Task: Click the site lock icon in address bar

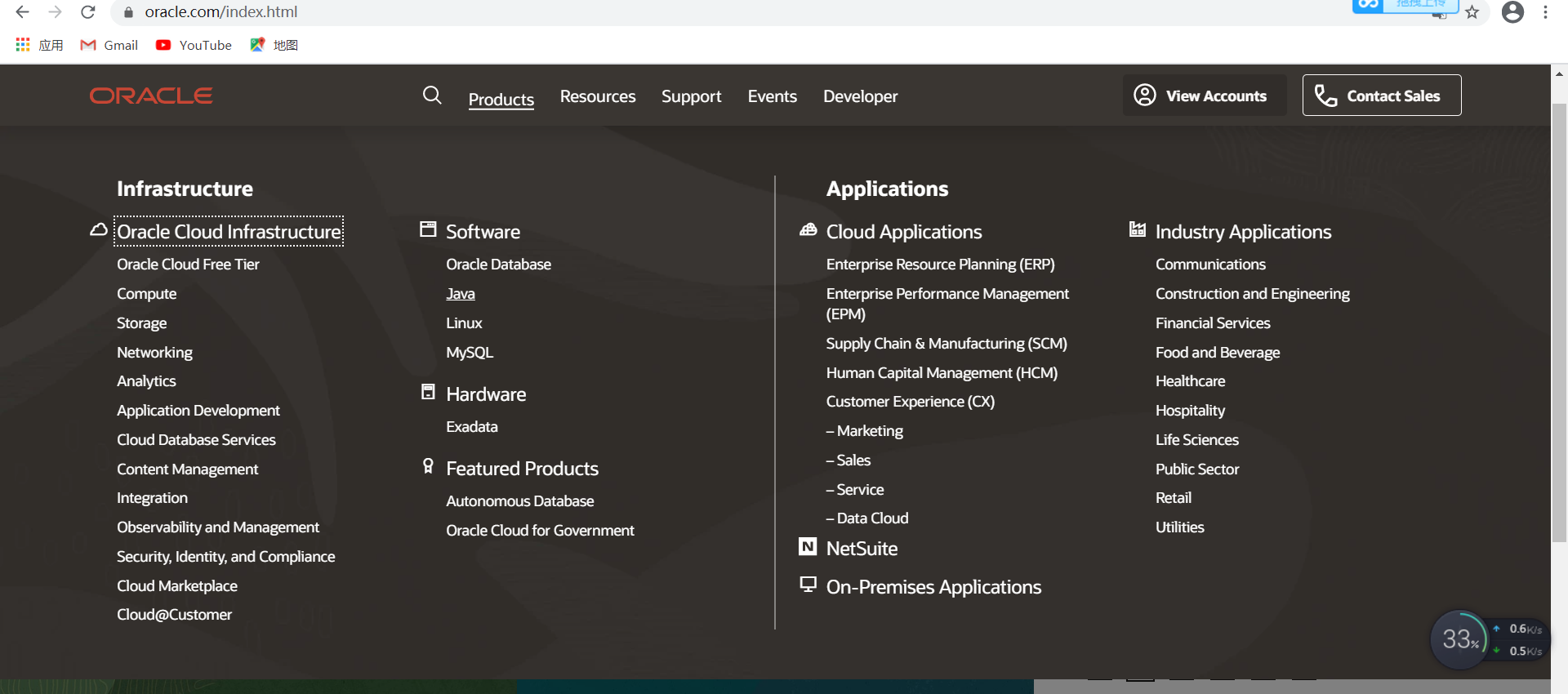Action: click(128, 12)
